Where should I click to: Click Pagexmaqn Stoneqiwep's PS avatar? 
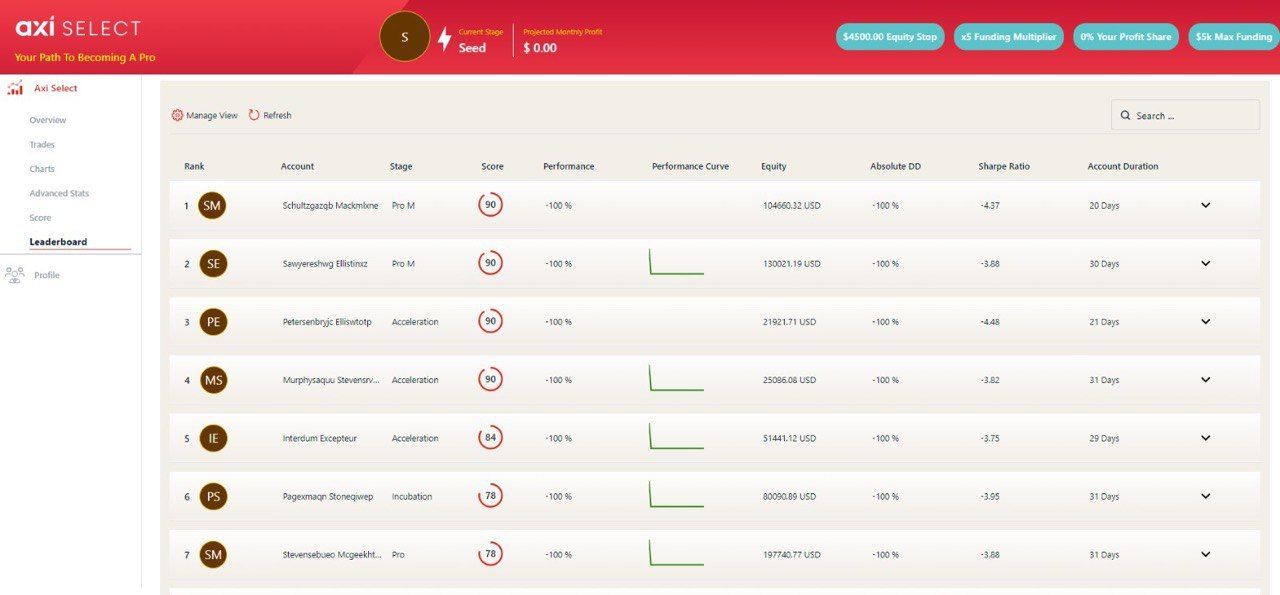[216, 495]
